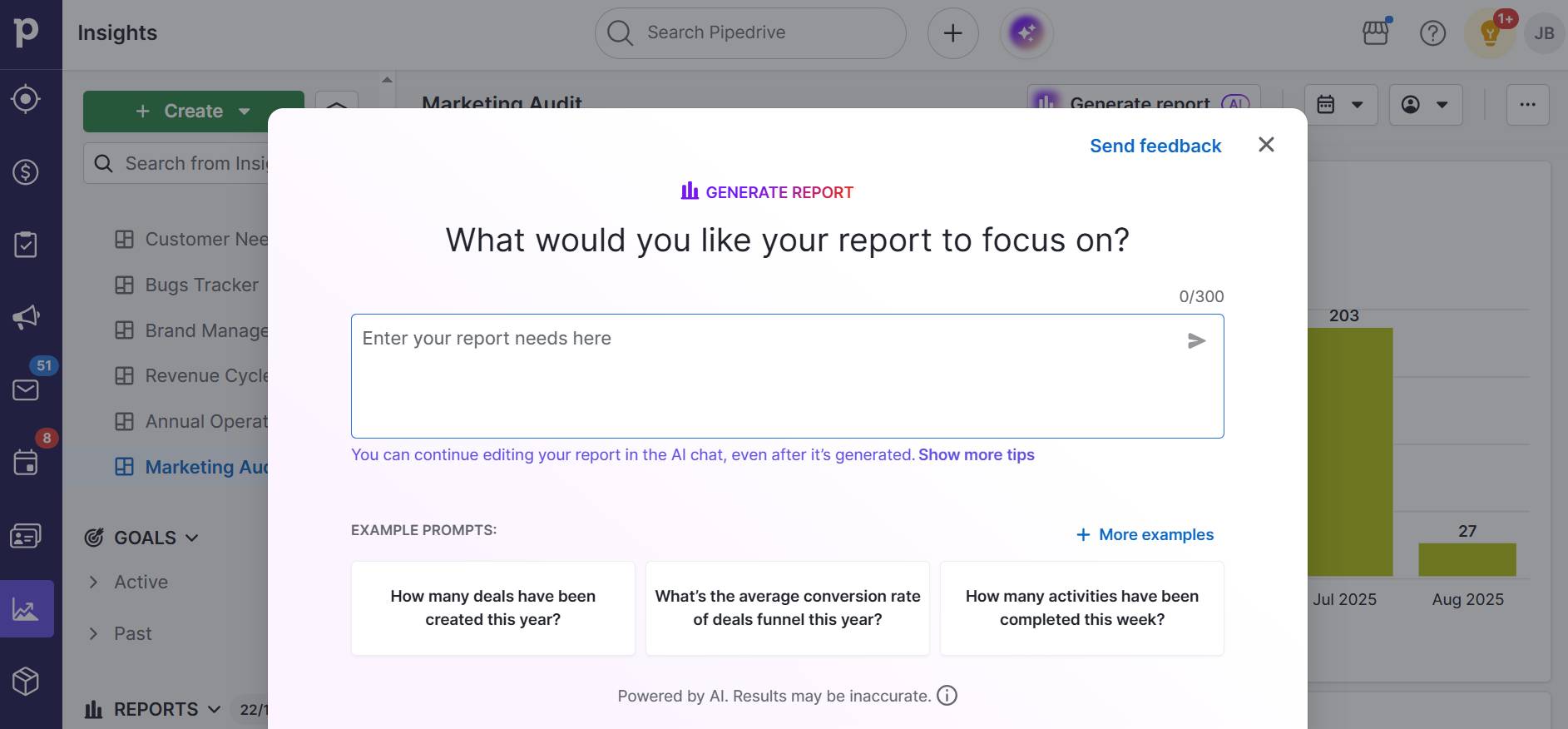
Task: Click Show more tips link
Action: coord(977,455)
